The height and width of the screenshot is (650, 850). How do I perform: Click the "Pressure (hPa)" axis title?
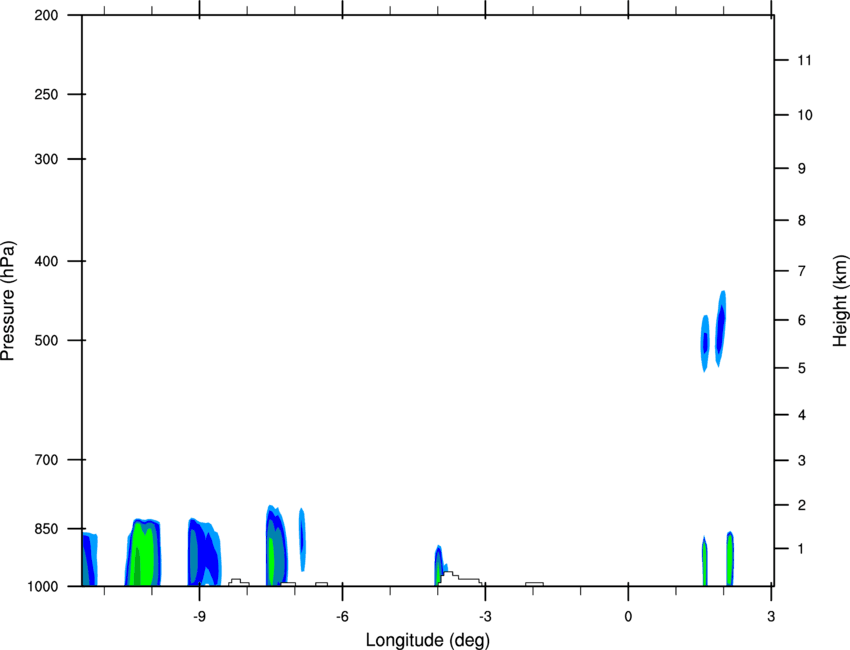point(8,301)
